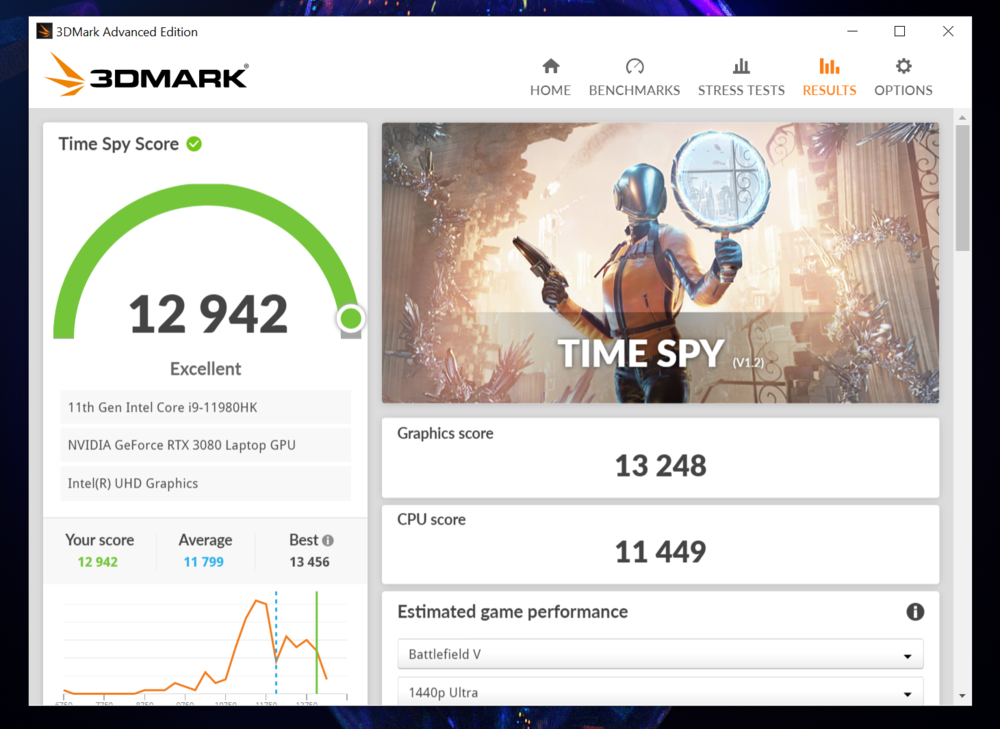
Task: Click the Stress Tests bar chart icon
Action: pyautogui.click(x=741, y=66)
